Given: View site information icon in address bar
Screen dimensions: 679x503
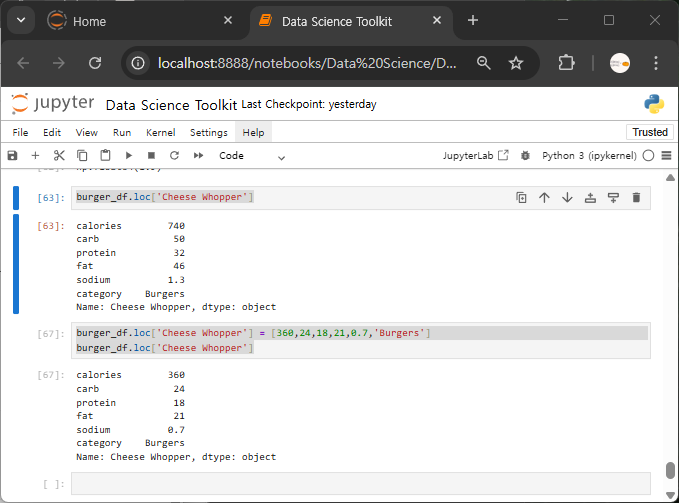Looking at the screenshot, I should point(138,63).
